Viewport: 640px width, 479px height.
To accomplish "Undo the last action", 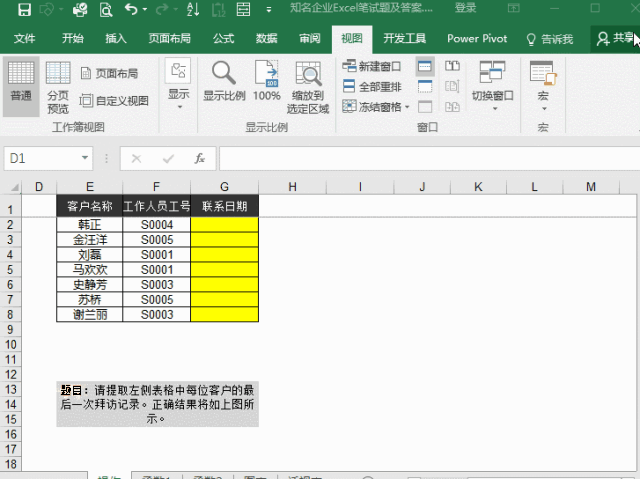I will coord(131,9).
